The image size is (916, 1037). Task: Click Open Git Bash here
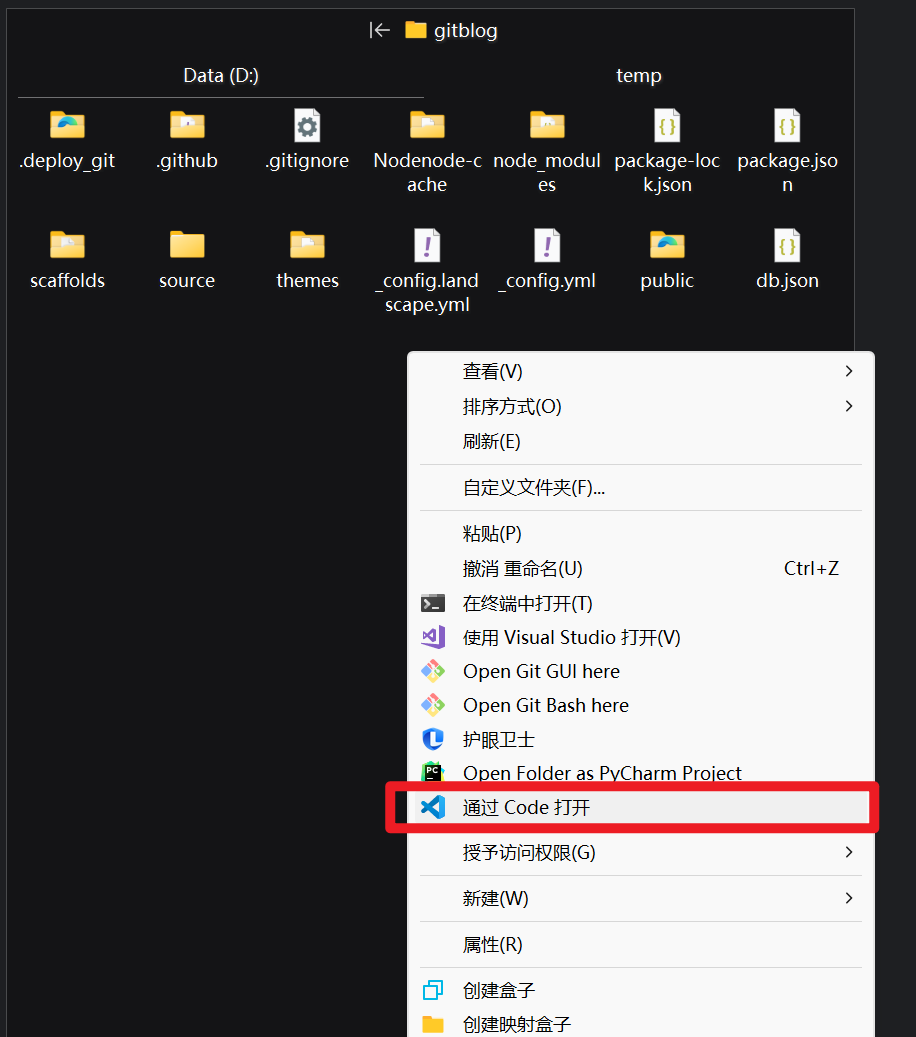click(545, 706)
